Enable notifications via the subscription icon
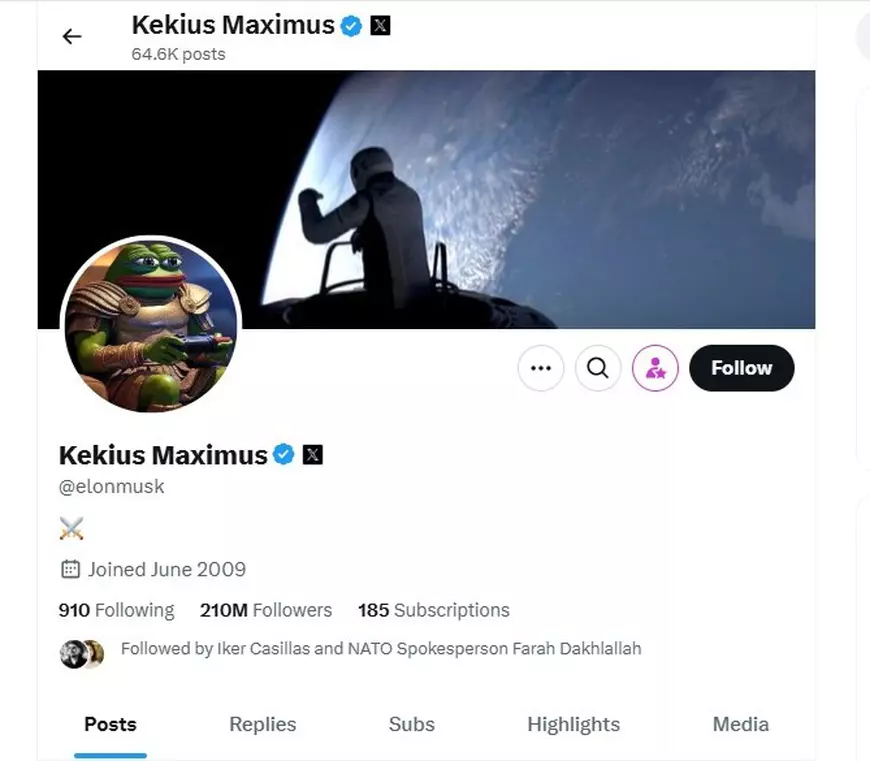Image resolution: width=870 pixels, height=761 pixels. coord(655,368)
